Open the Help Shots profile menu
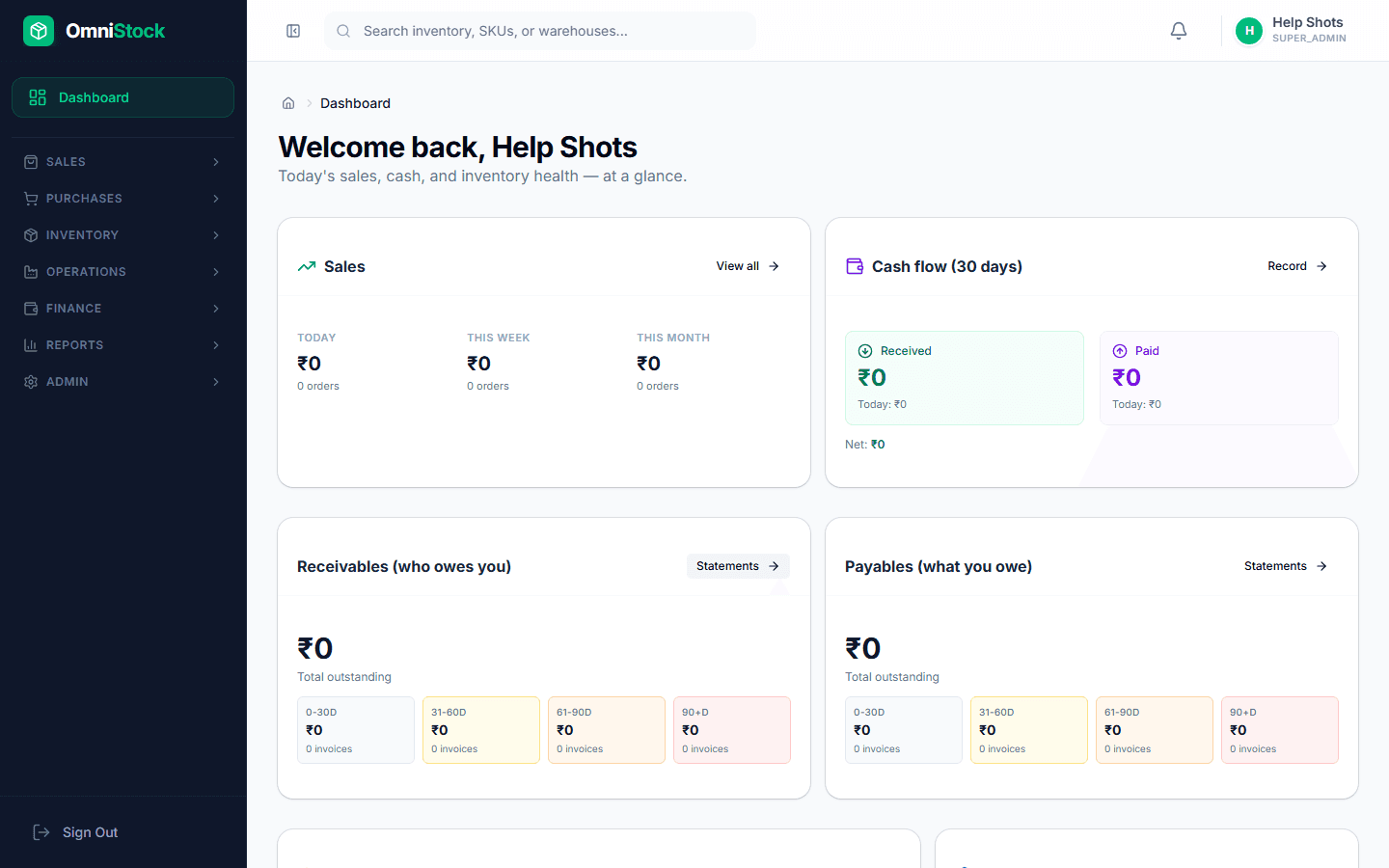The width and height of the screenshot is (1389, 868). click(x=1293, y=31)
